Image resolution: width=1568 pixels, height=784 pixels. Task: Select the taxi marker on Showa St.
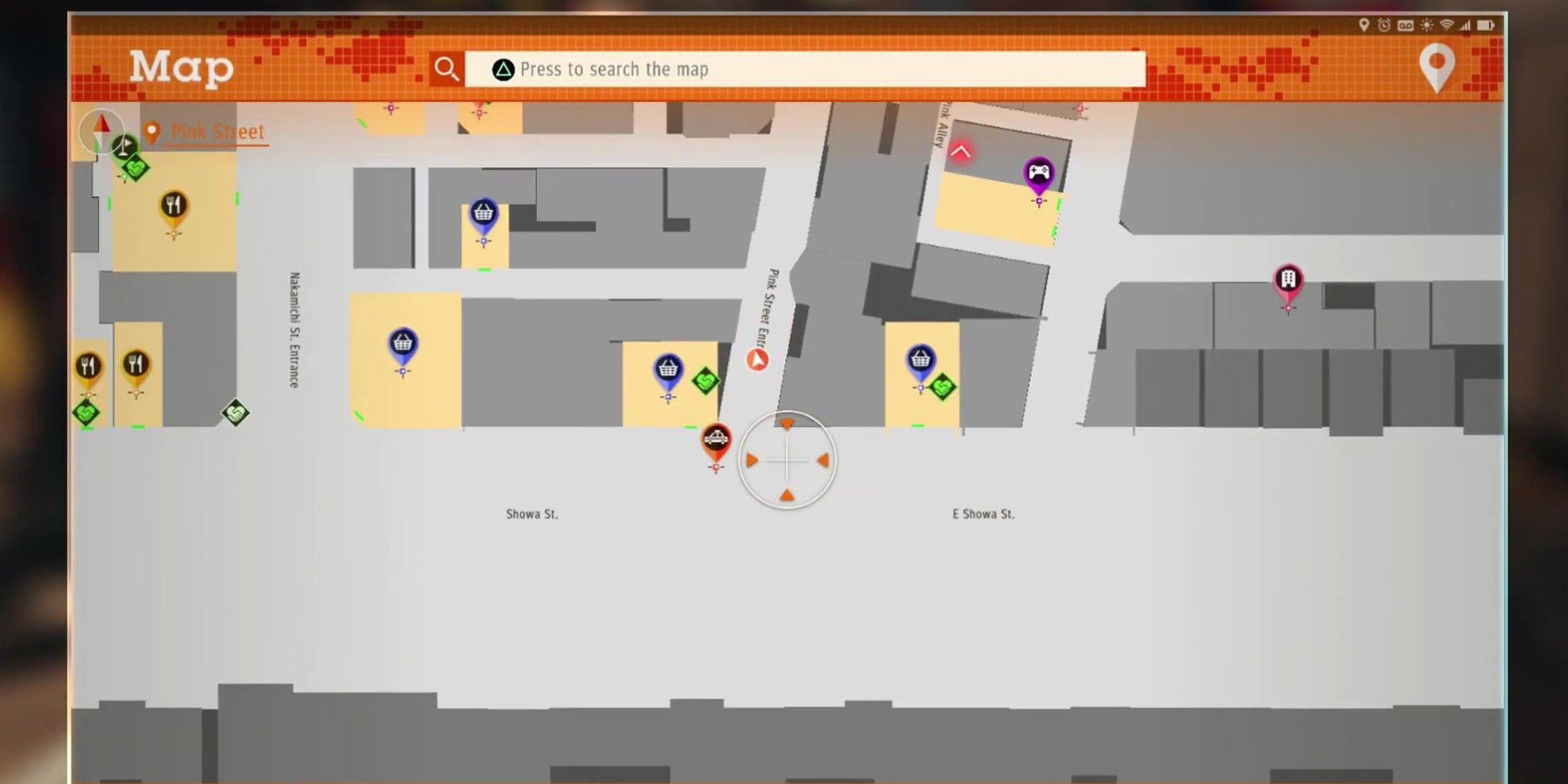[715, 441]
